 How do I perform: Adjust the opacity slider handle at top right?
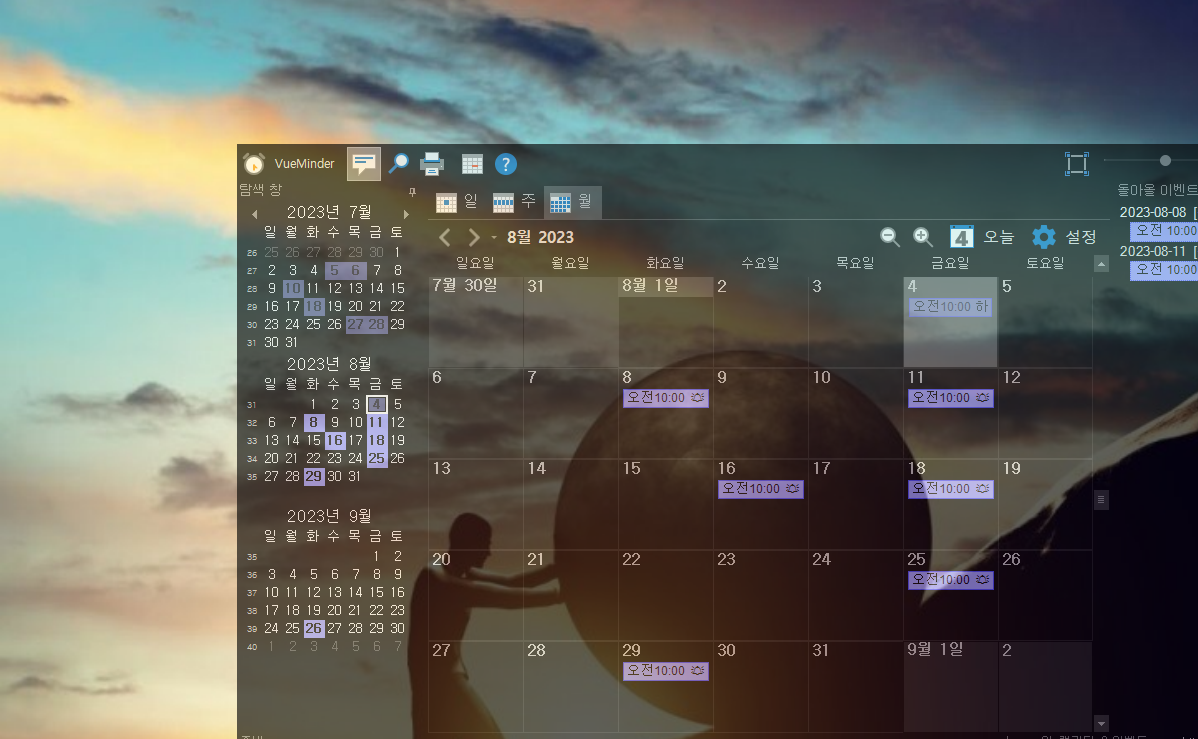1165,160
